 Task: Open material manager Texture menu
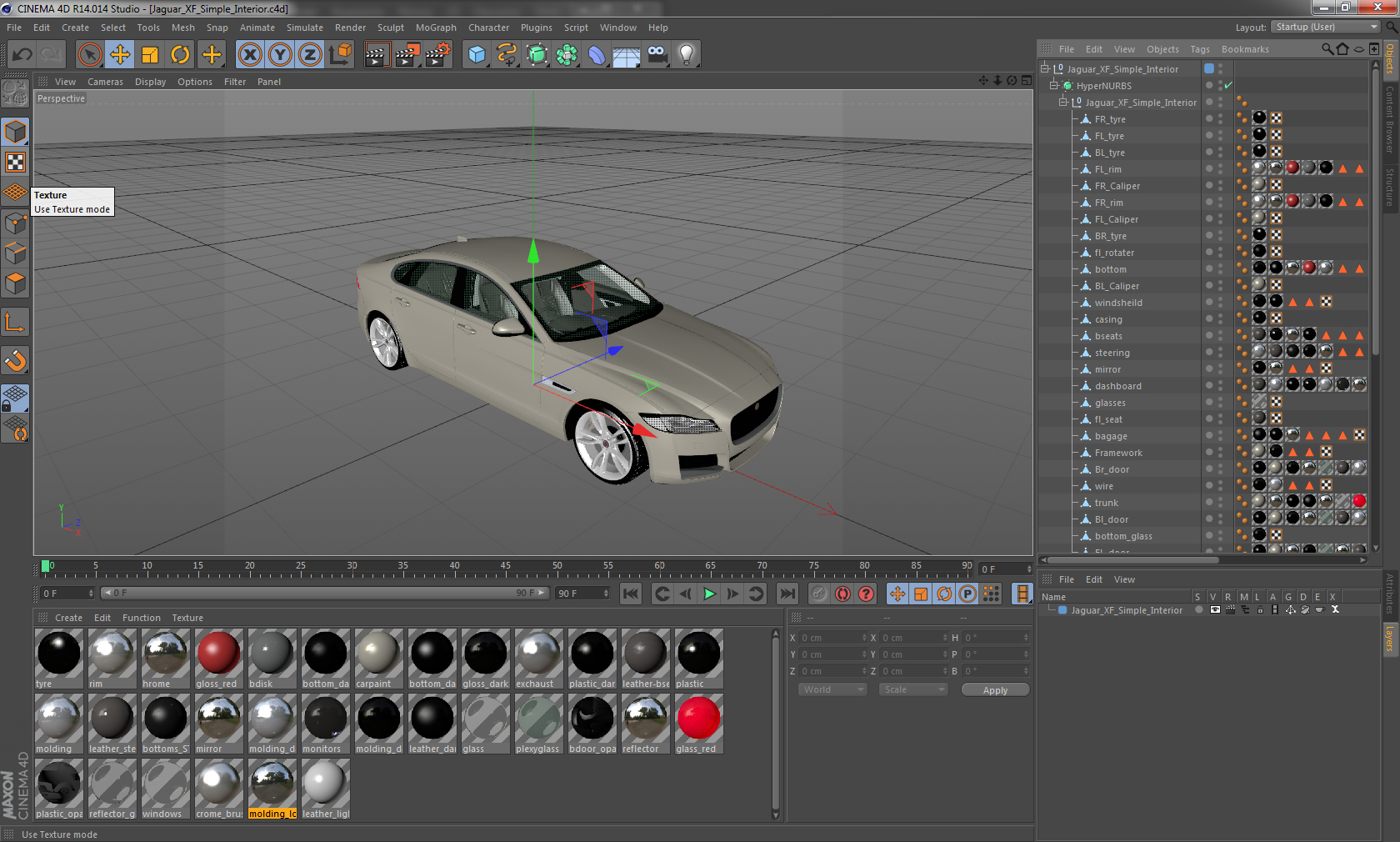point(187,618)
